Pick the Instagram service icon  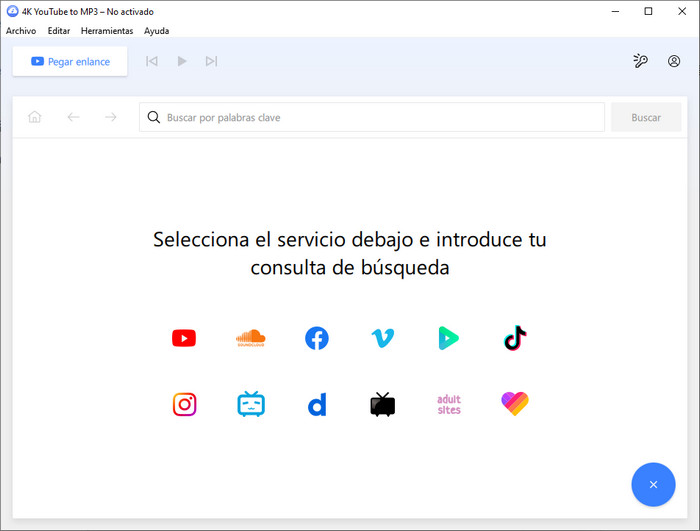tap(184, 405)
